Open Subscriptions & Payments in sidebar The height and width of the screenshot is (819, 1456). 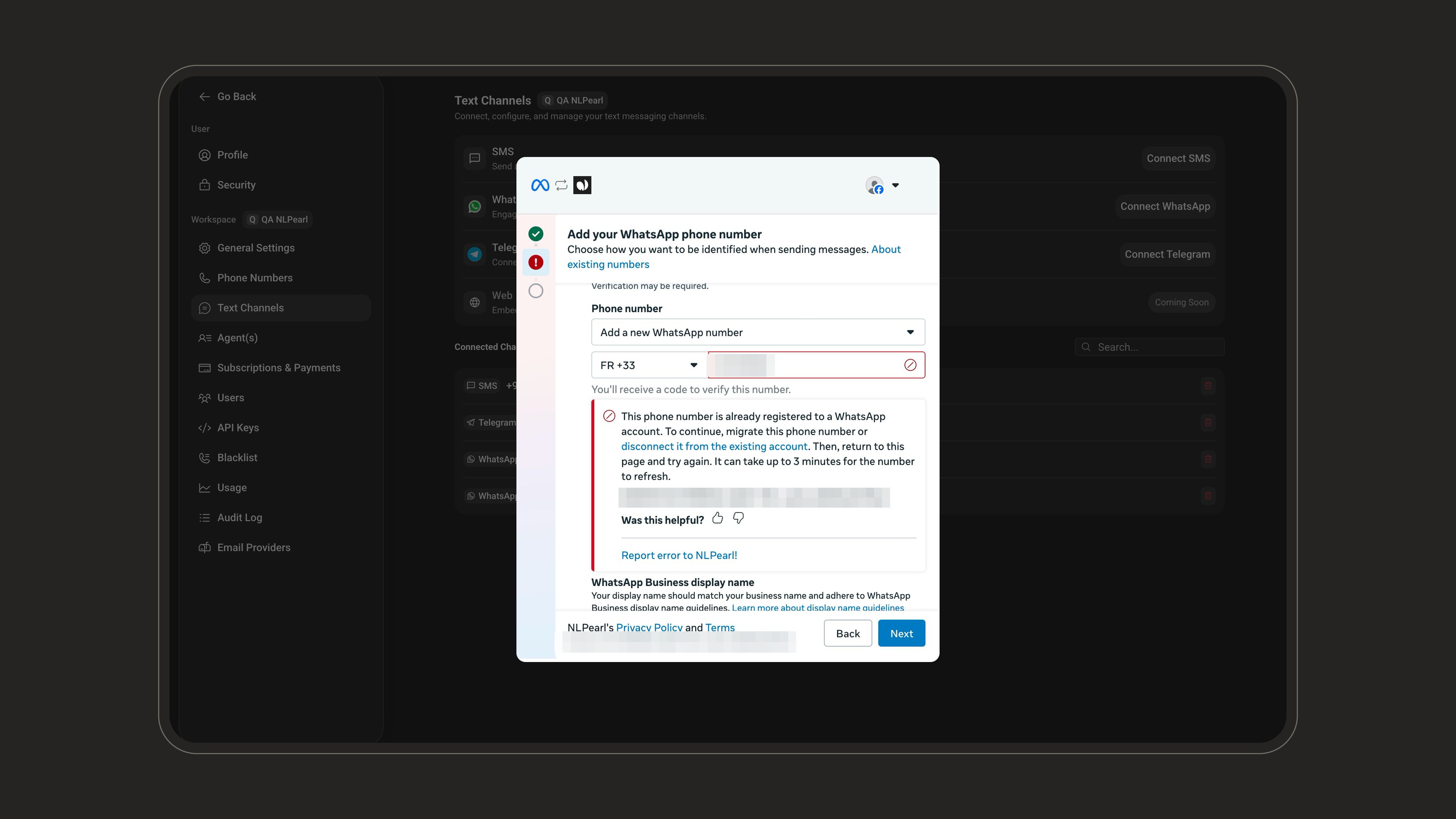[x=280, y=367]
